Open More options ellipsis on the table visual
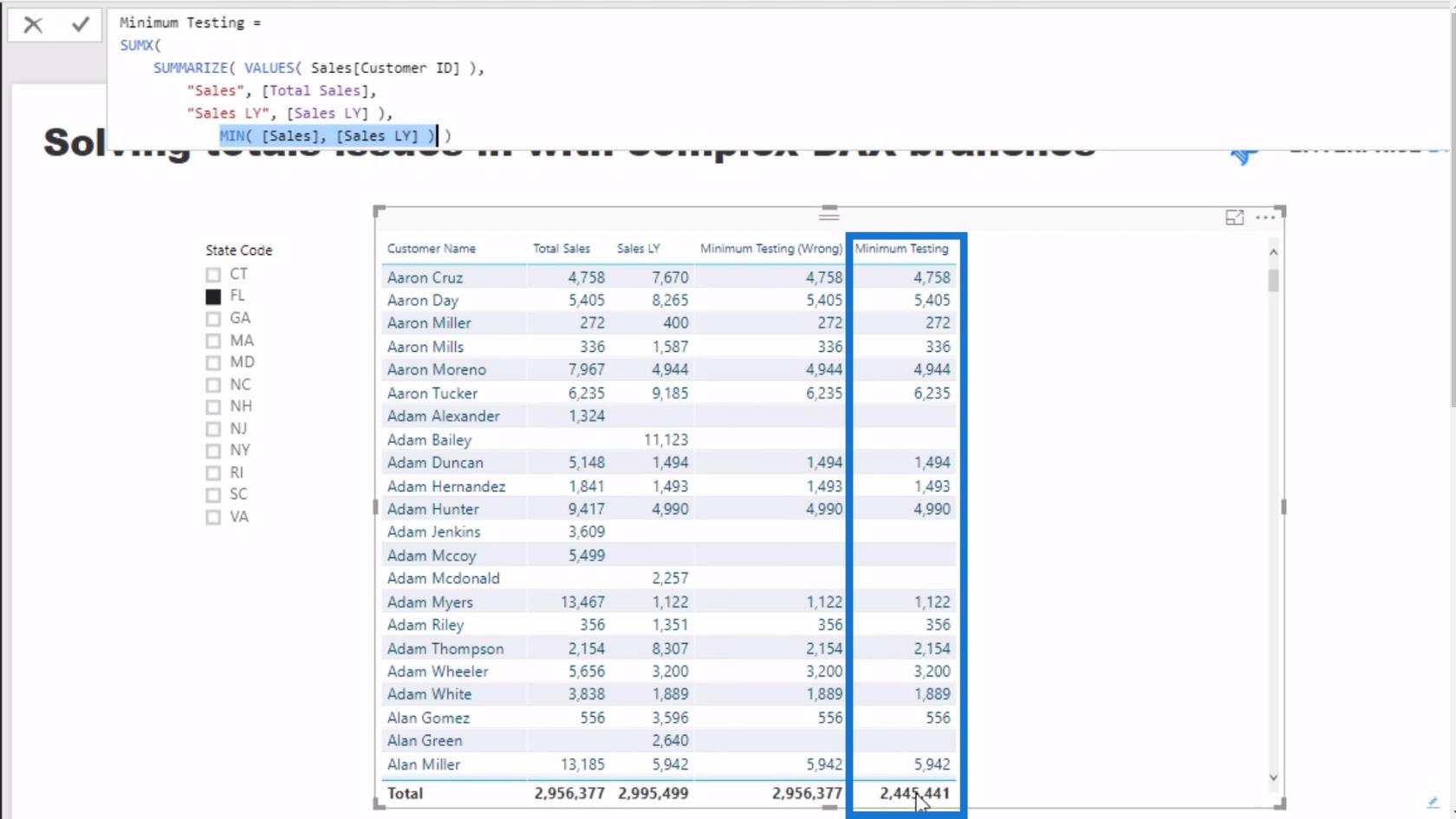The image size is (1456, 819). coord(1265,218)
